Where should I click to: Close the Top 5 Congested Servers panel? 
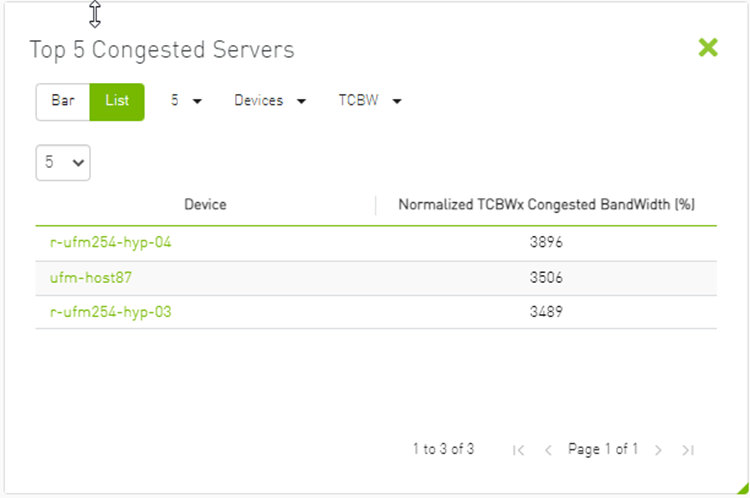tap(708, 48)
